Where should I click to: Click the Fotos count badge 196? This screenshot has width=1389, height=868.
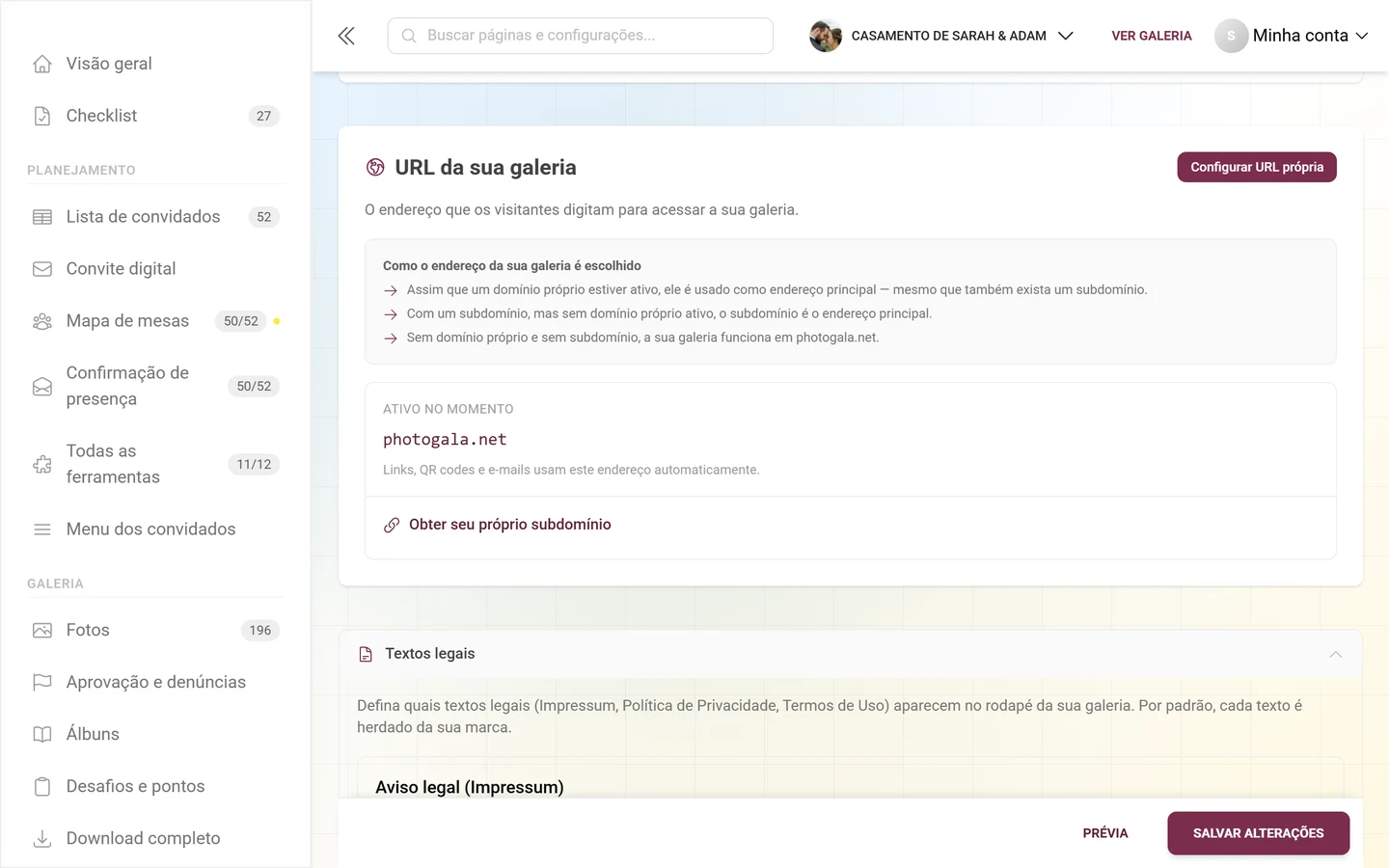[x=260, y=630]
